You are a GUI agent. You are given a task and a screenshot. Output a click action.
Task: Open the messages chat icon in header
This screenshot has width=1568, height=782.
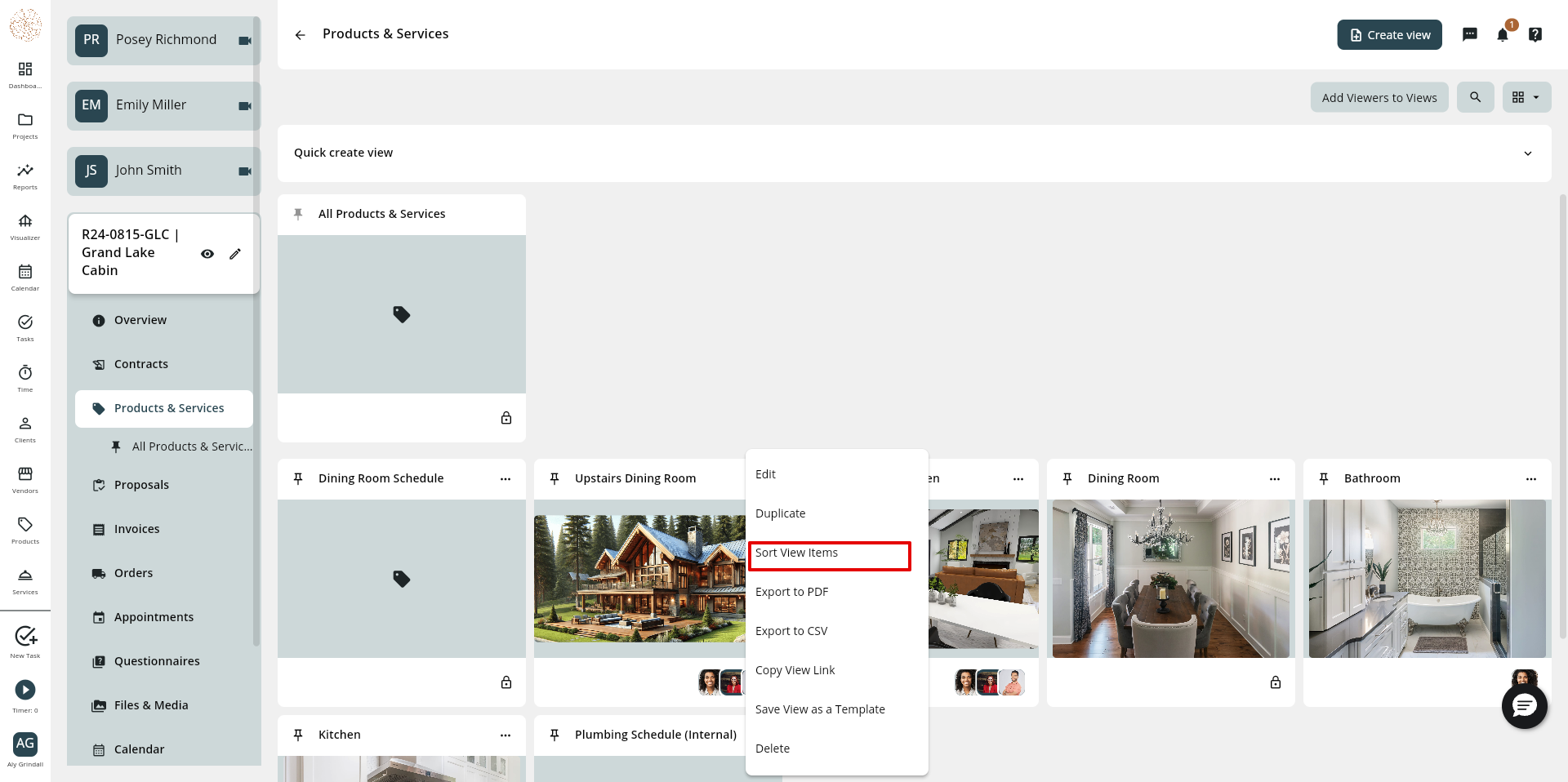[1470, 34]
